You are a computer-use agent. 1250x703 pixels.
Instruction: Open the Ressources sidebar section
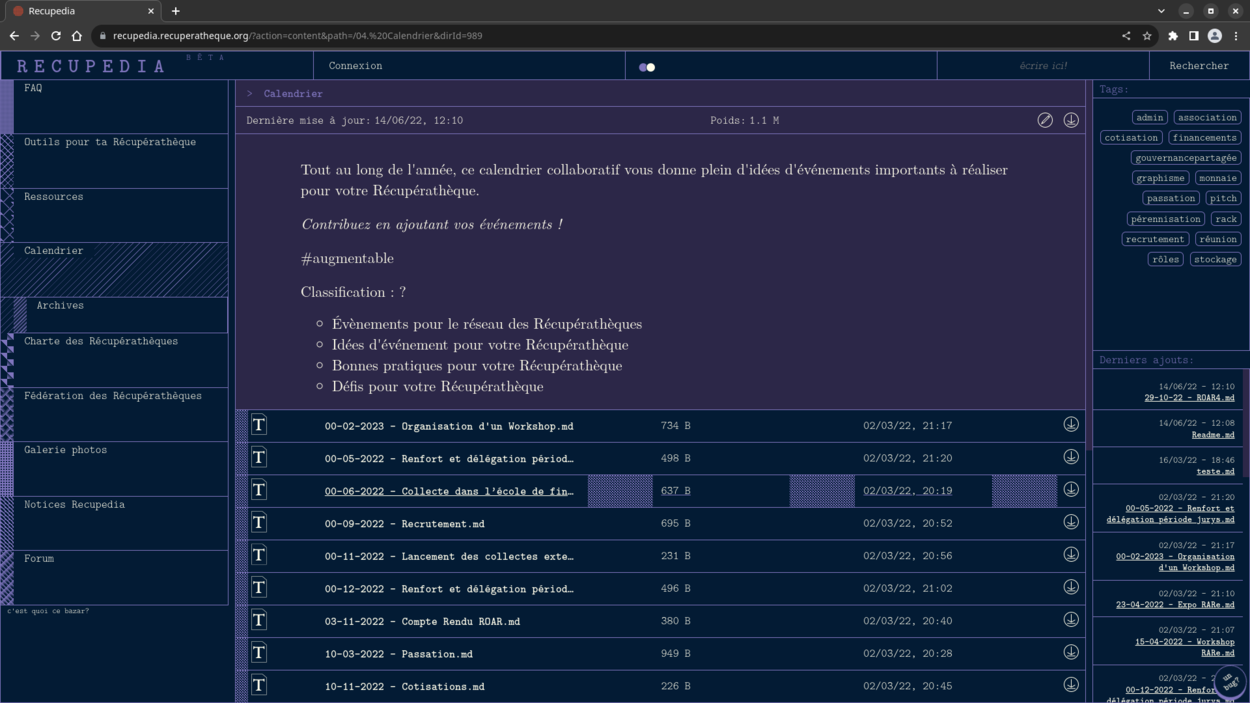54,197
